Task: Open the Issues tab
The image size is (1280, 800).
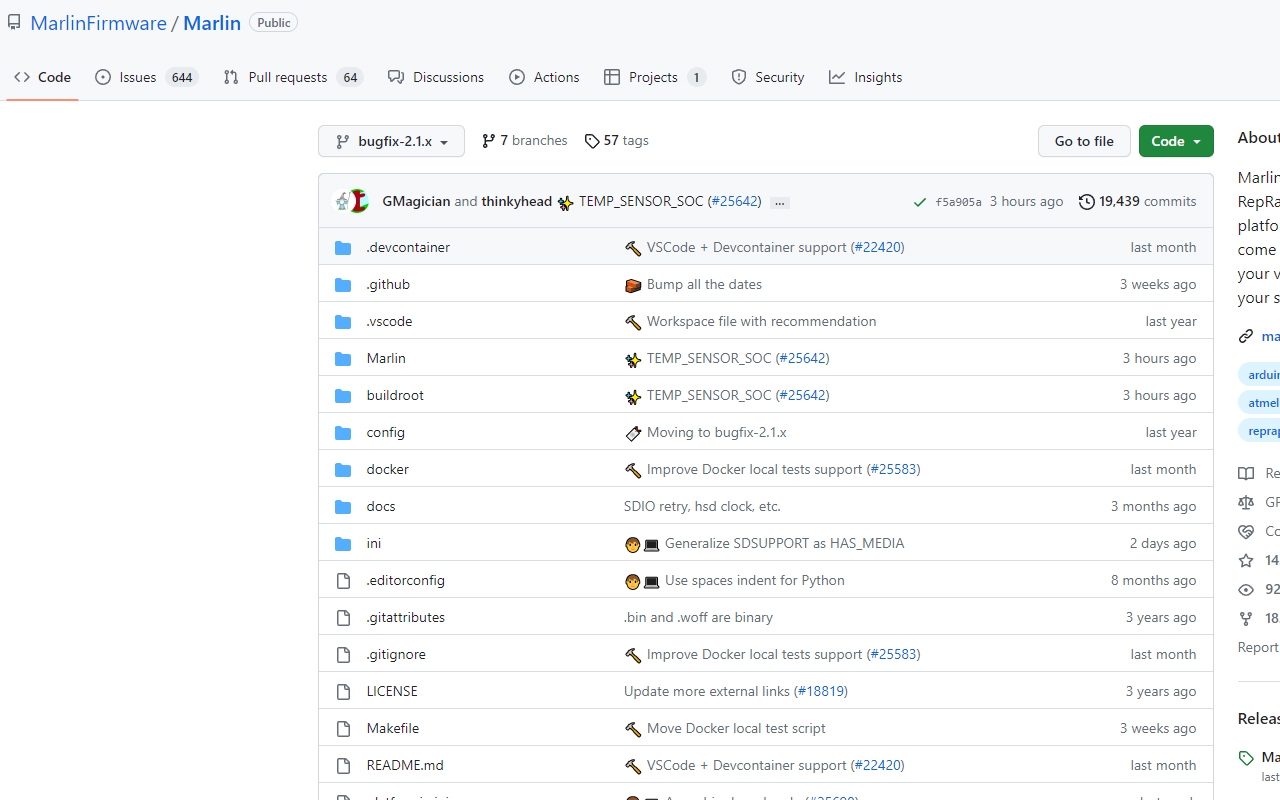Action: click(x=147, y=77)
